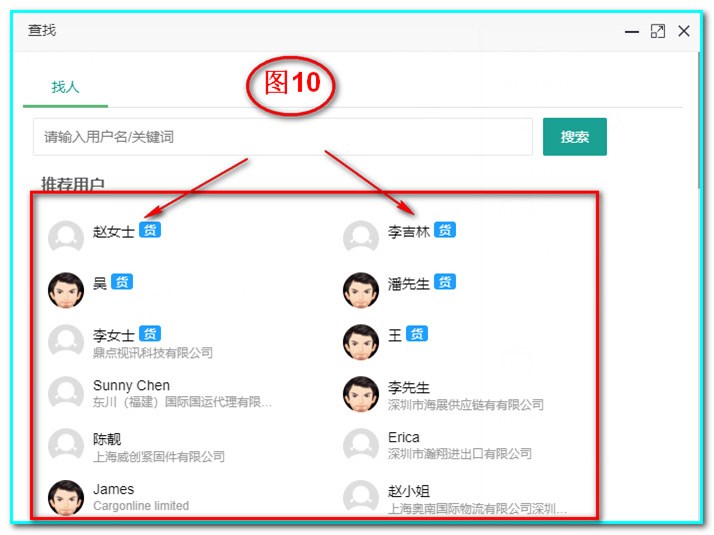Click company 深圳市海展供应链有有限公司
Screen dimensions: 714x535
466,404
